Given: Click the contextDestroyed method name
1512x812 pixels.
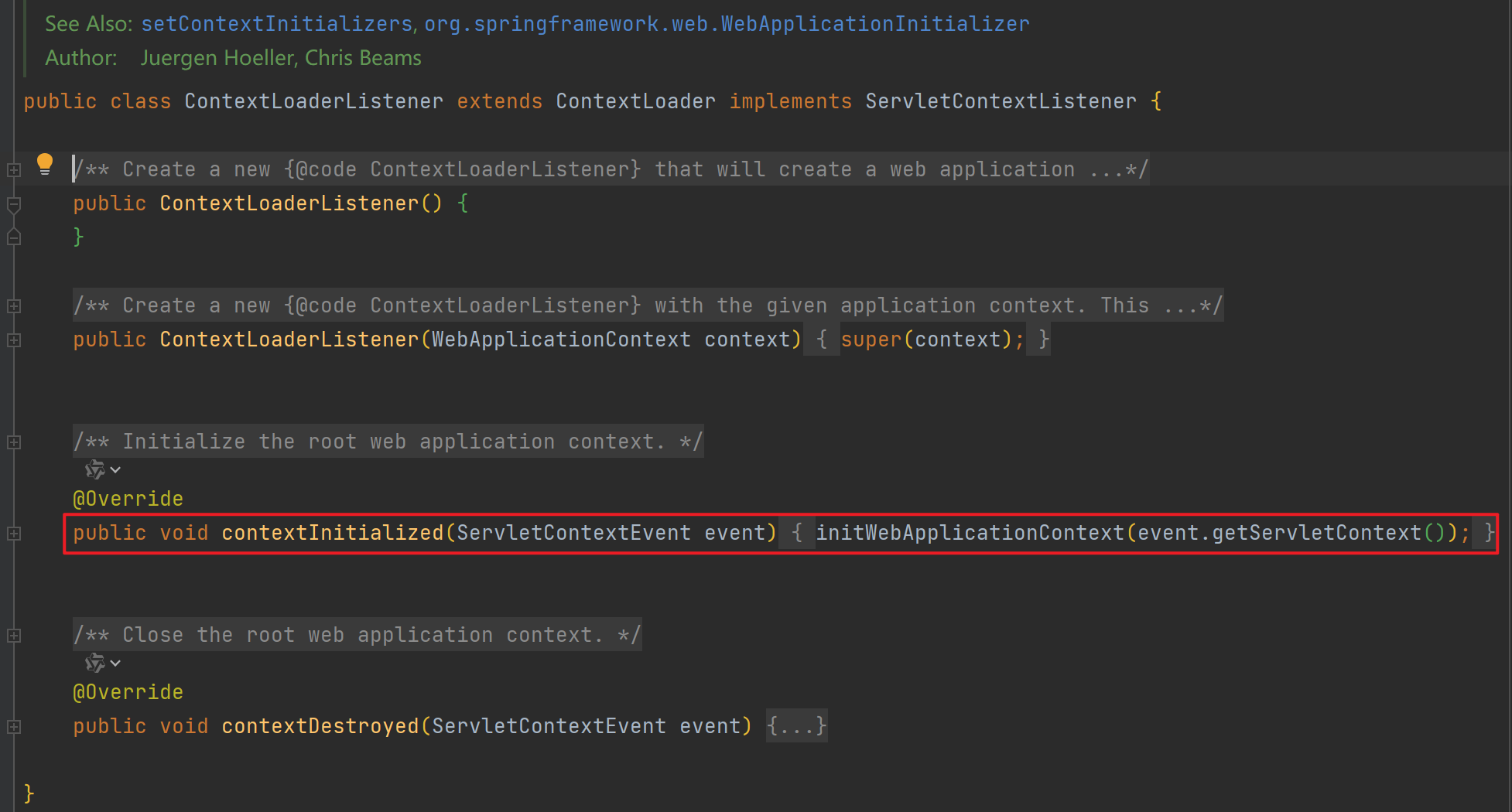Looking at the screenshot, I should point(320,726).
